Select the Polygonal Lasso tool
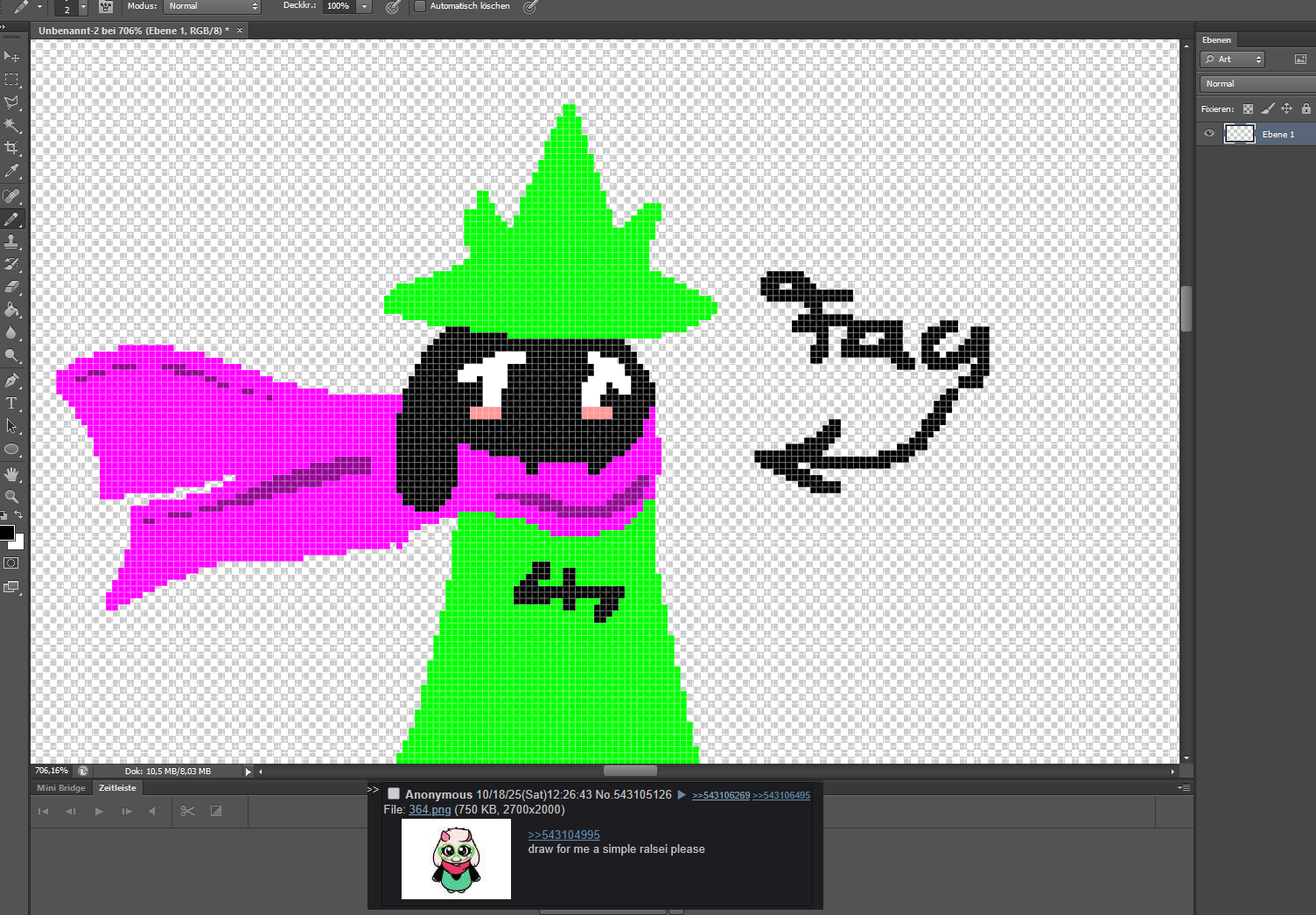The image size is (1316, 915). [x=11, y=102]
